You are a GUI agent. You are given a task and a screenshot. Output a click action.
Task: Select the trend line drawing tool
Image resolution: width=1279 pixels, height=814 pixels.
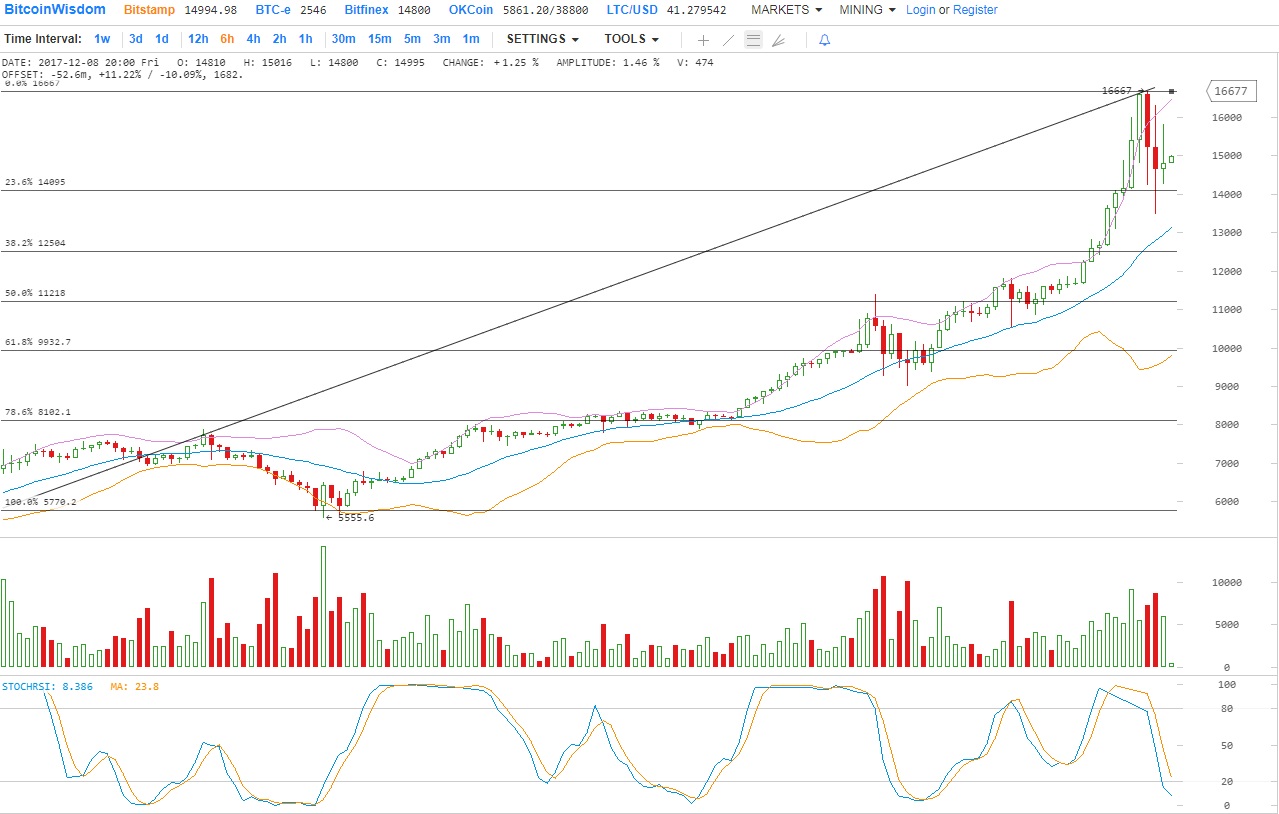(729, 40)
